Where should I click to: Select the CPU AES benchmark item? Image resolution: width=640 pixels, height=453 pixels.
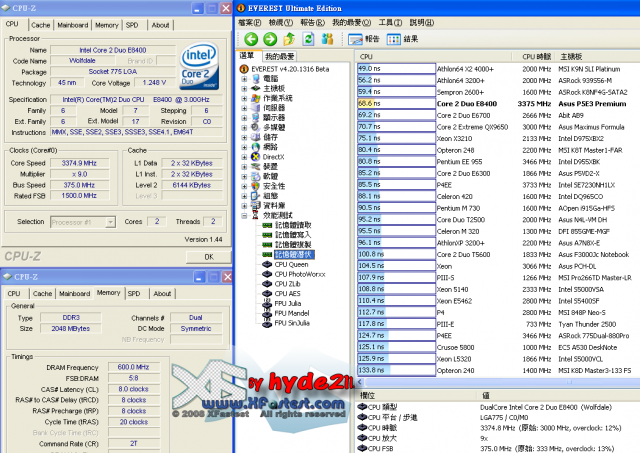point(287,293)
